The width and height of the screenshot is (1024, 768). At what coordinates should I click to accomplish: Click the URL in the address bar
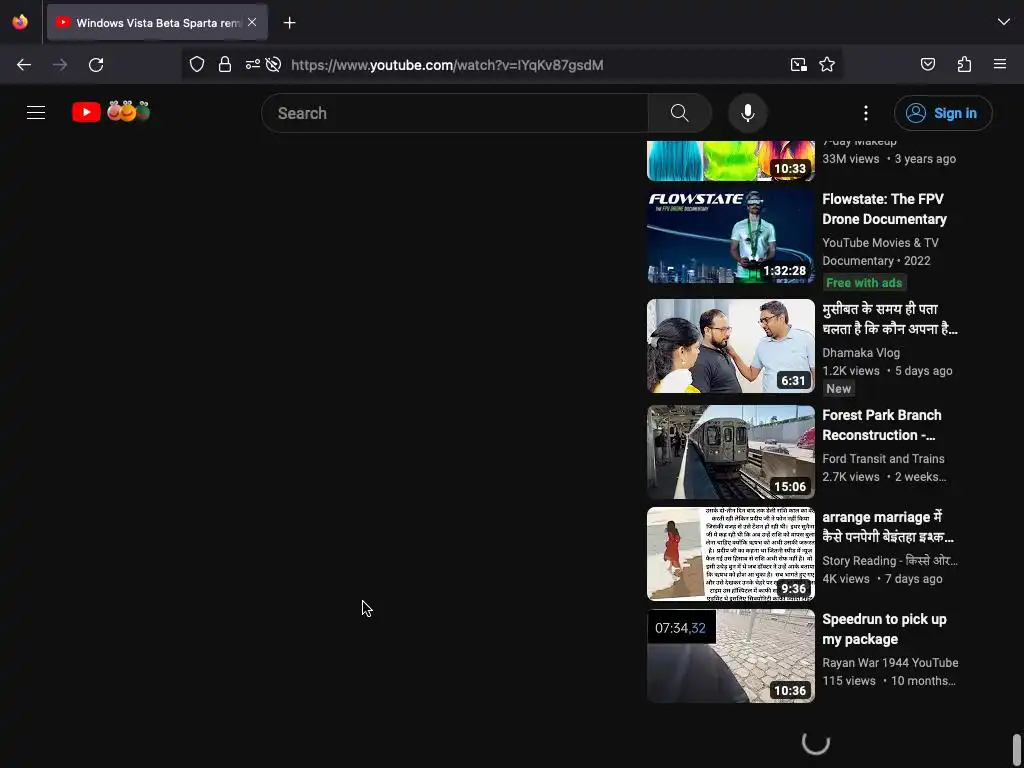(x=447, y=65)
